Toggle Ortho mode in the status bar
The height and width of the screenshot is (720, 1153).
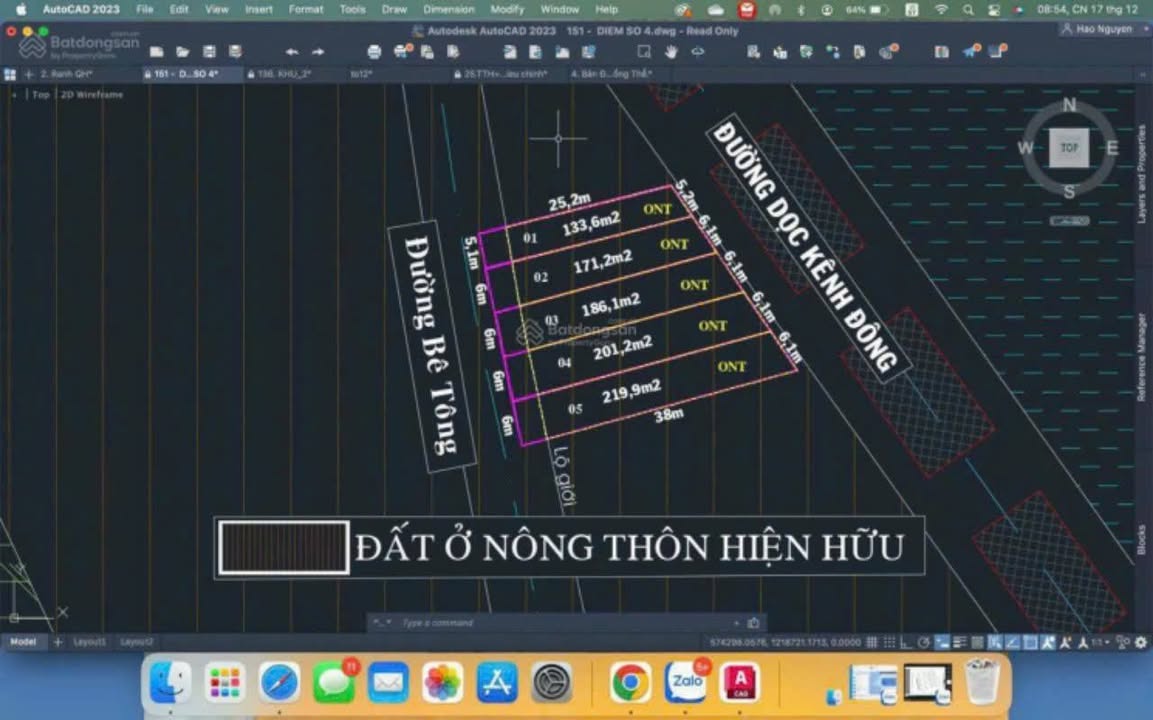click(905, 642)
